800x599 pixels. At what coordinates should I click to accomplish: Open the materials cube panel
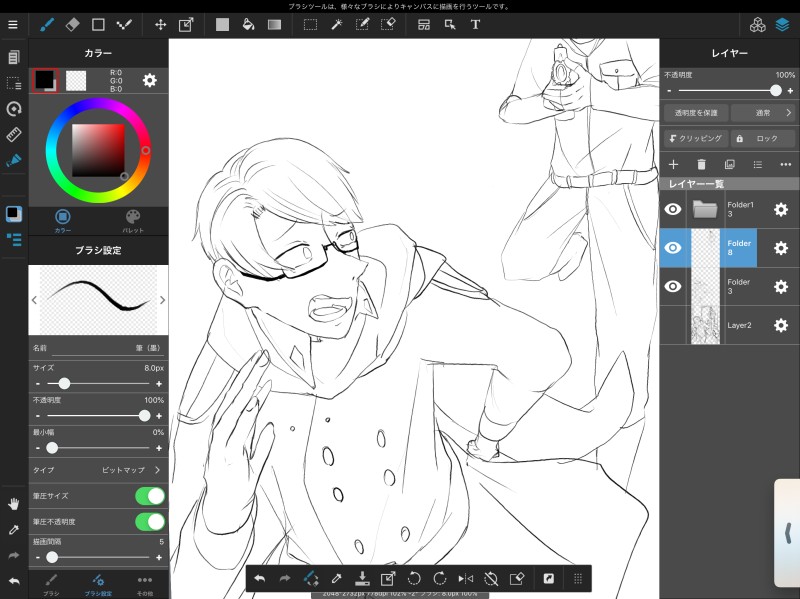coord(758,24)
